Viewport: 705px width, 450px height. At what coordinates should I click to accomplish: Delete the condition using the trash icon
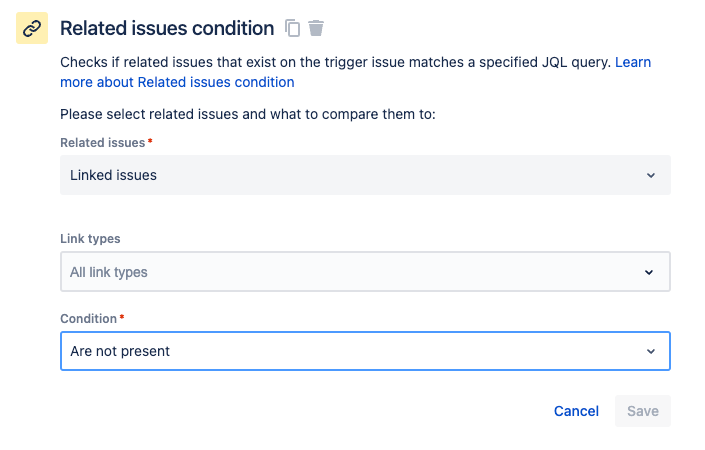[316, 28]
